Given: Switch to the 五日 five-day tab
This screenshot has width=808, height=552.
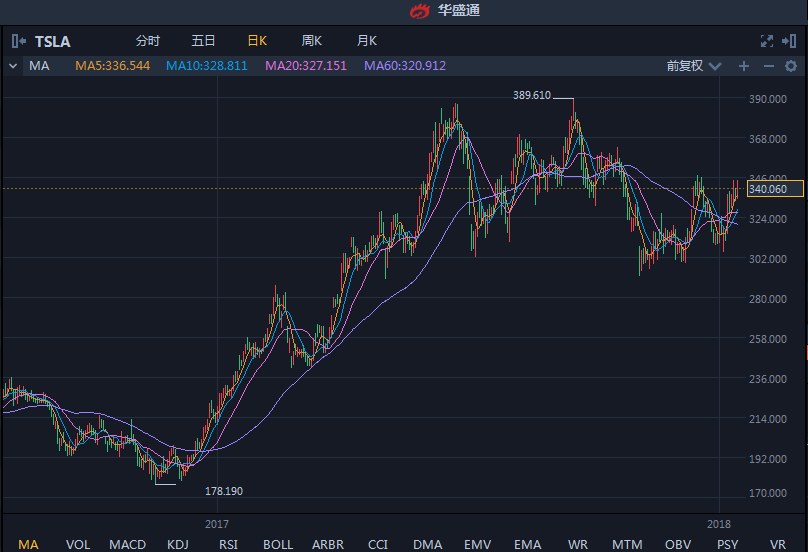Looking at the screenshot, I should 203,41.
